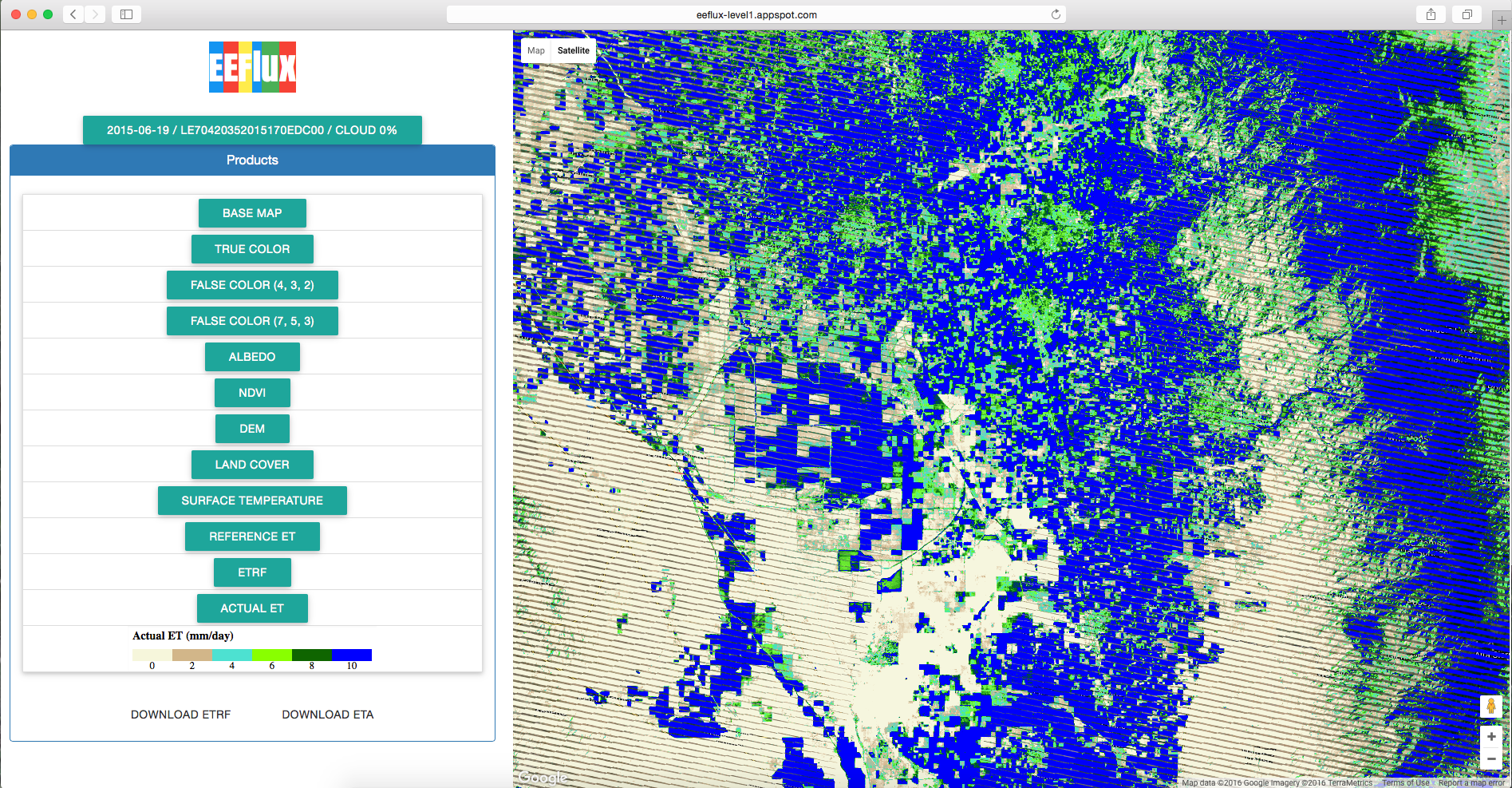1512x788 pixels.
Task: Click the beige 0 legend swatch
Action: pyautogui.click(x=152, y=655)
